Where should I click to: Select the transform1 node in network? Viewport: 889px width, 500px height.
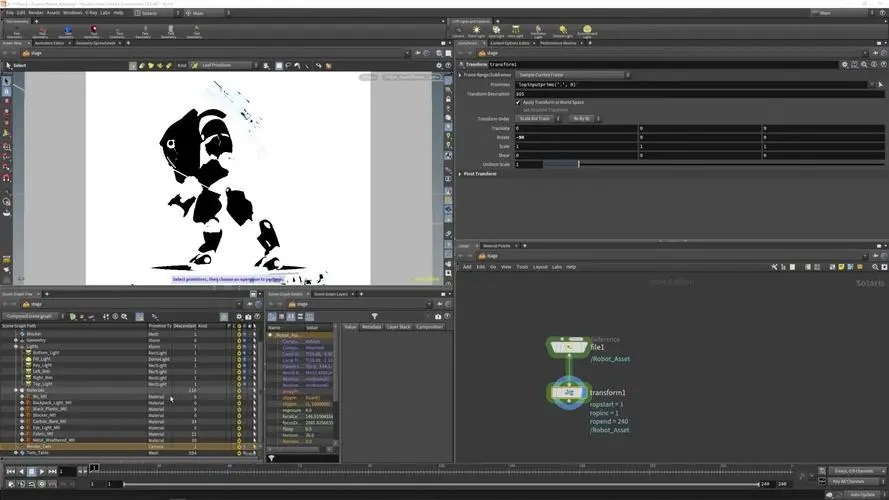(x=568, y=394)
